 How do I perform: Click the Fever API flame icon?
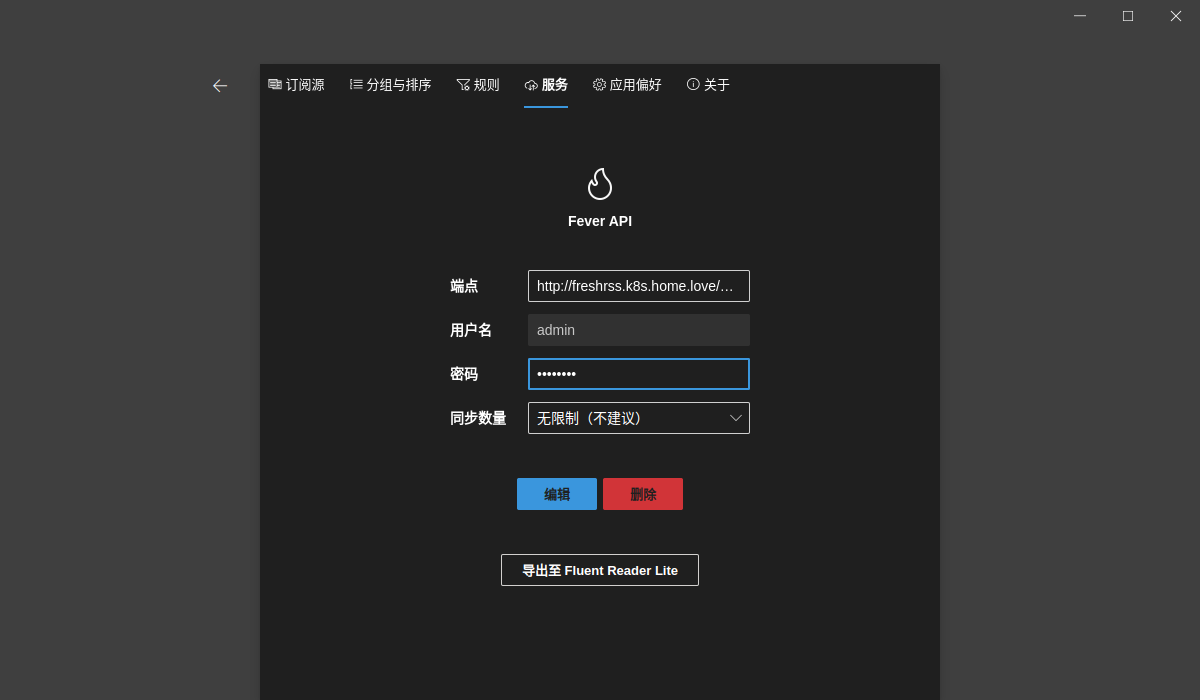click(x=600, y=184)
